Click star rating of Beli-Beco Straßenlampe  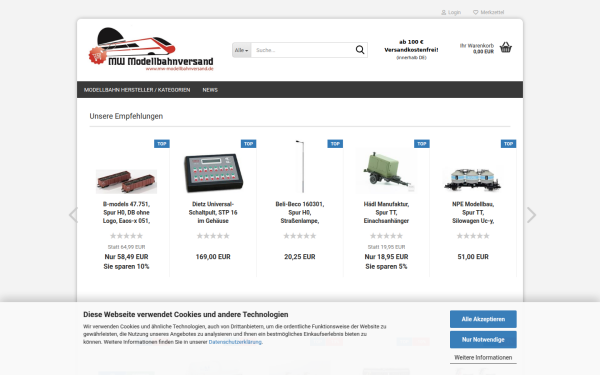pos(300,236)
